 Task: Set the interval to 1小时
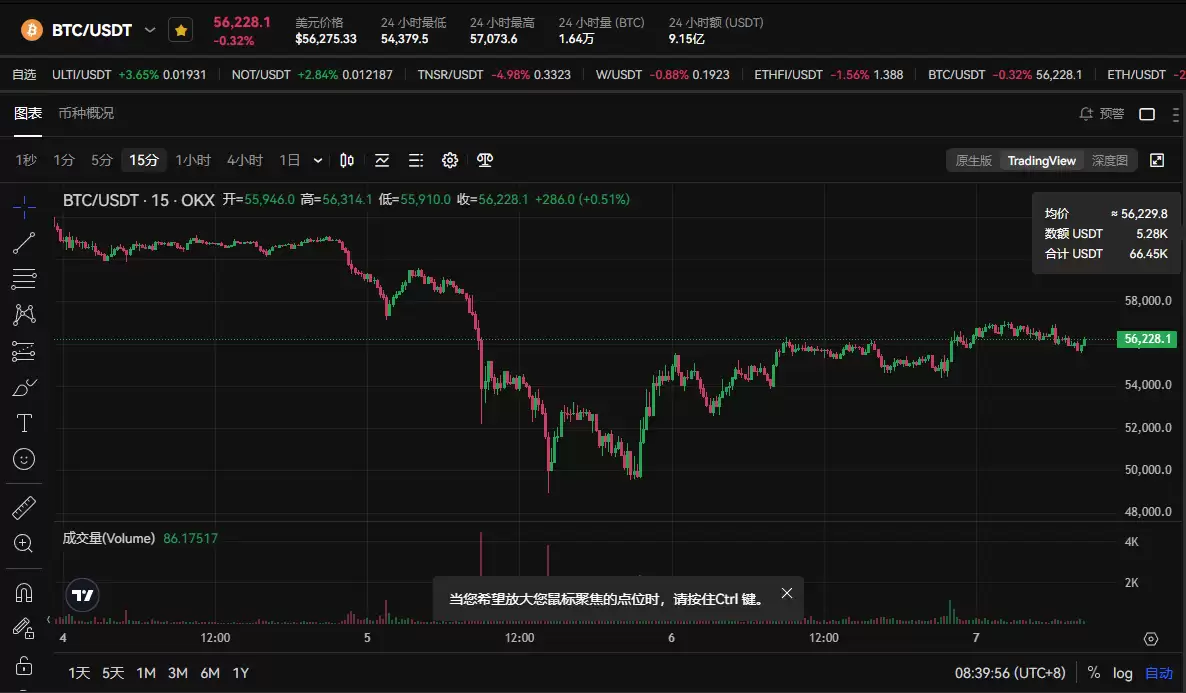(x=193, y=160)
